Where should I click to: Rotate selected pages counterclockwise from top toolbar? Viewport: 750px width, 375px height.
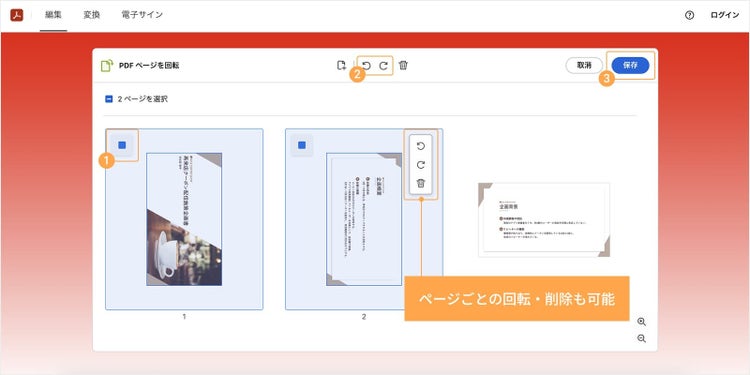[x=367, y=66]
